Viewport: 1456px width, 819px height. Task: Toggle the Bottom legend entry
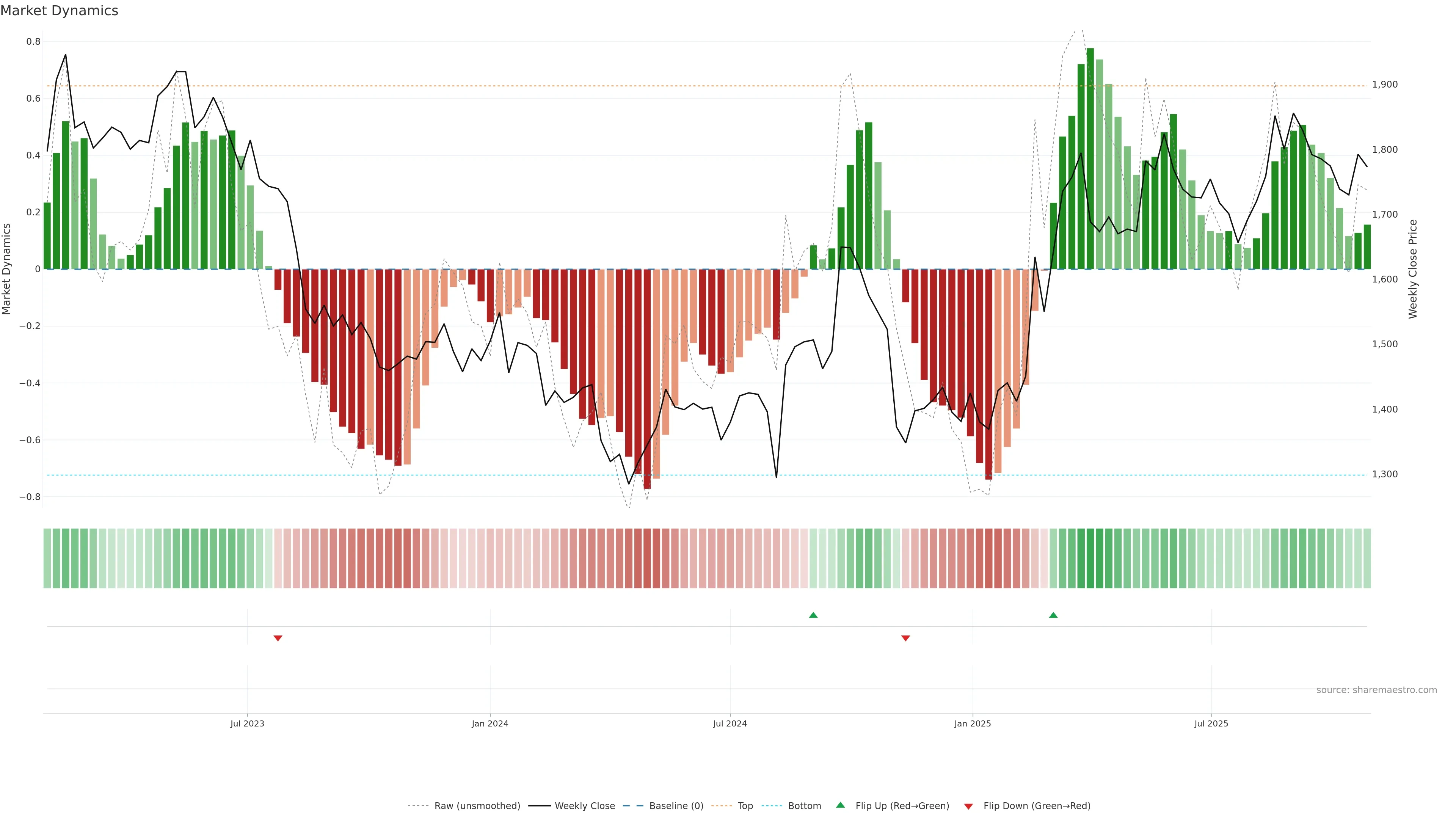pyautogui.click(x=804, y=806)
